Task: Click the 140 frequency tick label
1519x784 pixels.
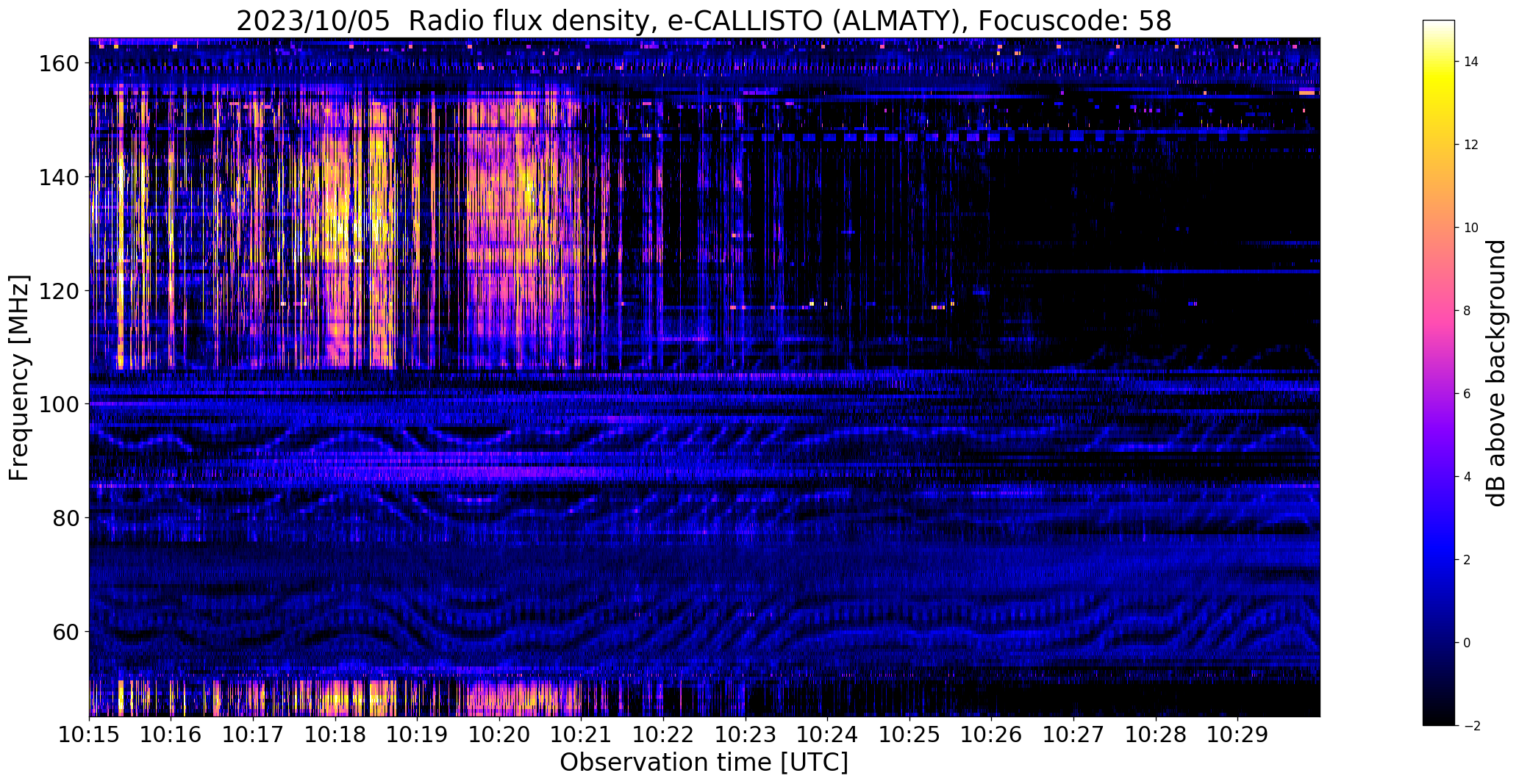Action: click(x=58, y=177)
